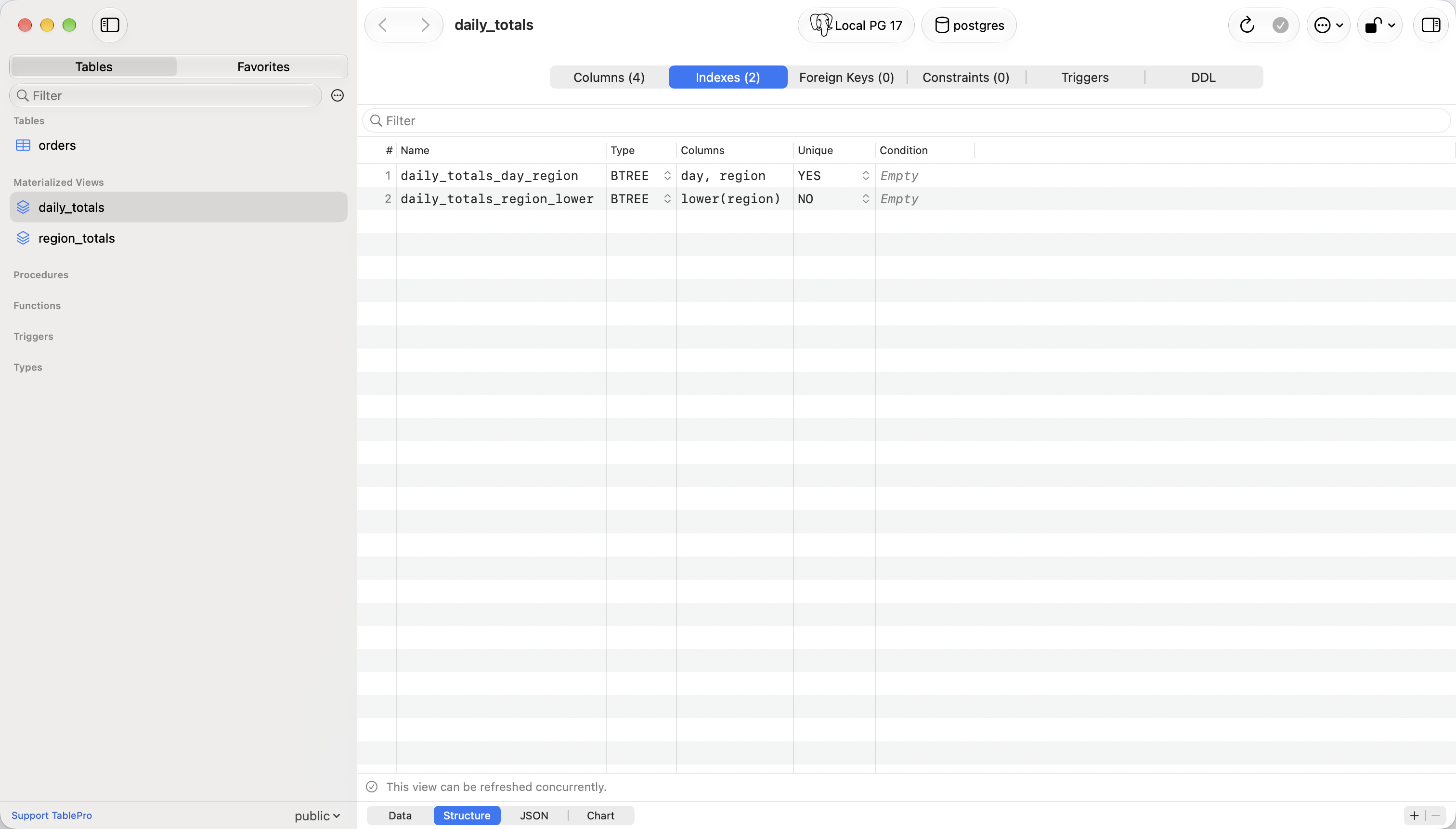Open the Support TablePro link
1456x829 pixels.
[52, 816]
